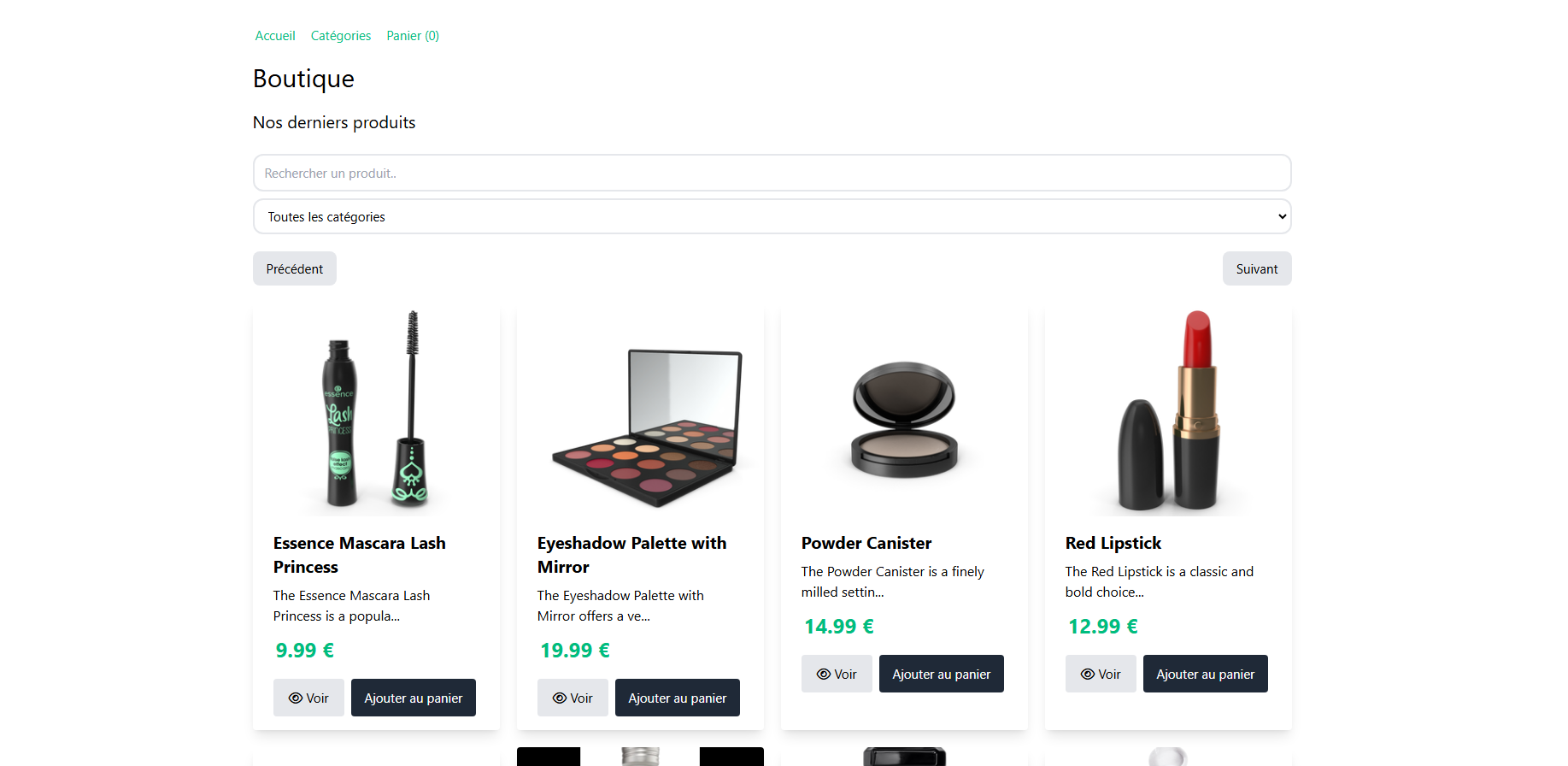Open Panier (0) to view the cart
Viewport: 1568px width, 766px height.
coord(413,35)
